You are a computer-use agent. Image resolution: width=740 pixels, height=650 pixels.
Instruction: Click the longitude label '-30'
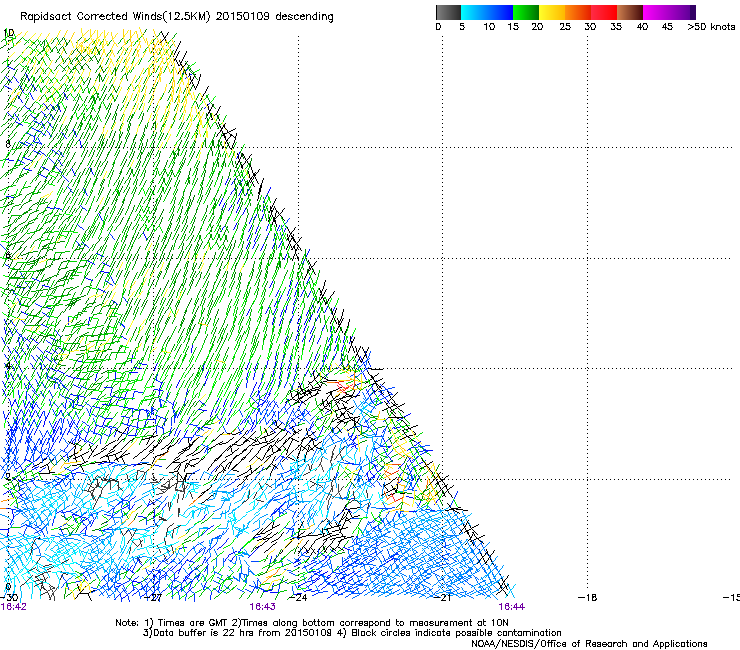click(x=9, y=598)
